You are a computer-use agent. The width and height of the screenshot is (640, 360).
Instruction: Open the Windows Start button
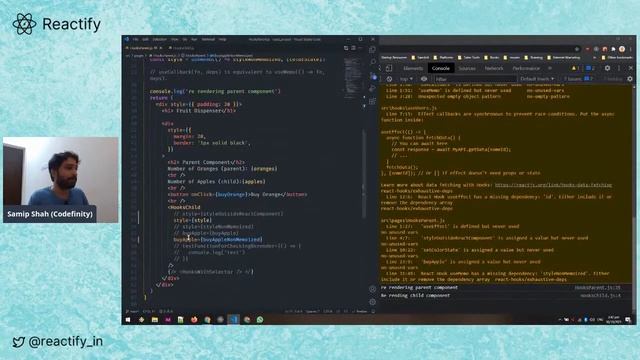pyautogui.click(x=128, y=320)
